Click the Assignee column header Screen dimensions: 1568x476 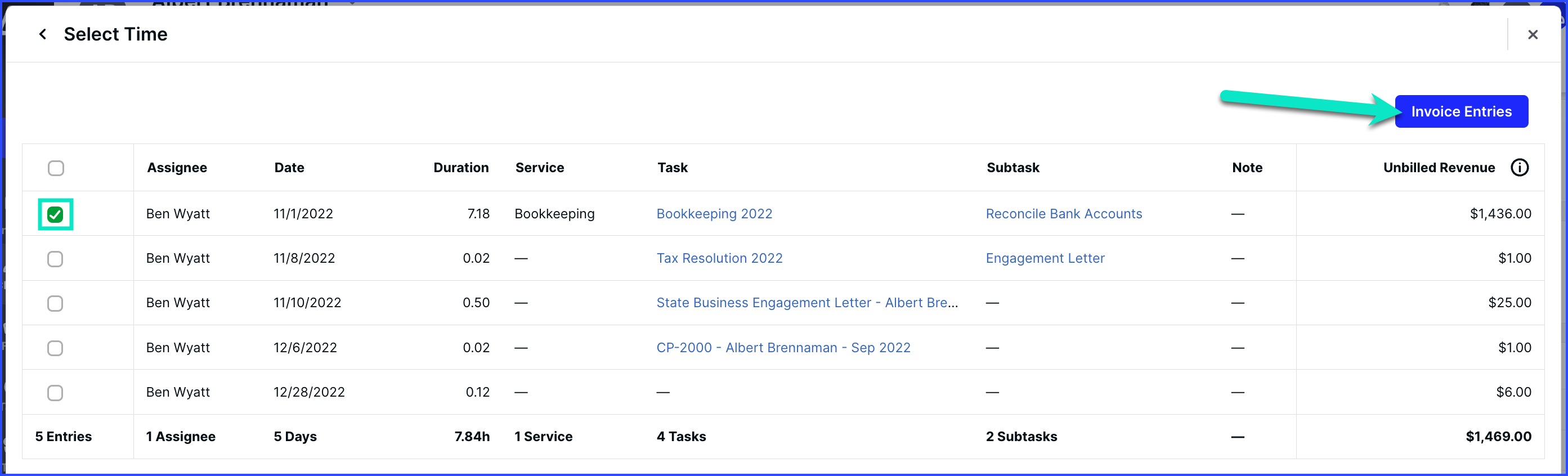pos(177,168)
